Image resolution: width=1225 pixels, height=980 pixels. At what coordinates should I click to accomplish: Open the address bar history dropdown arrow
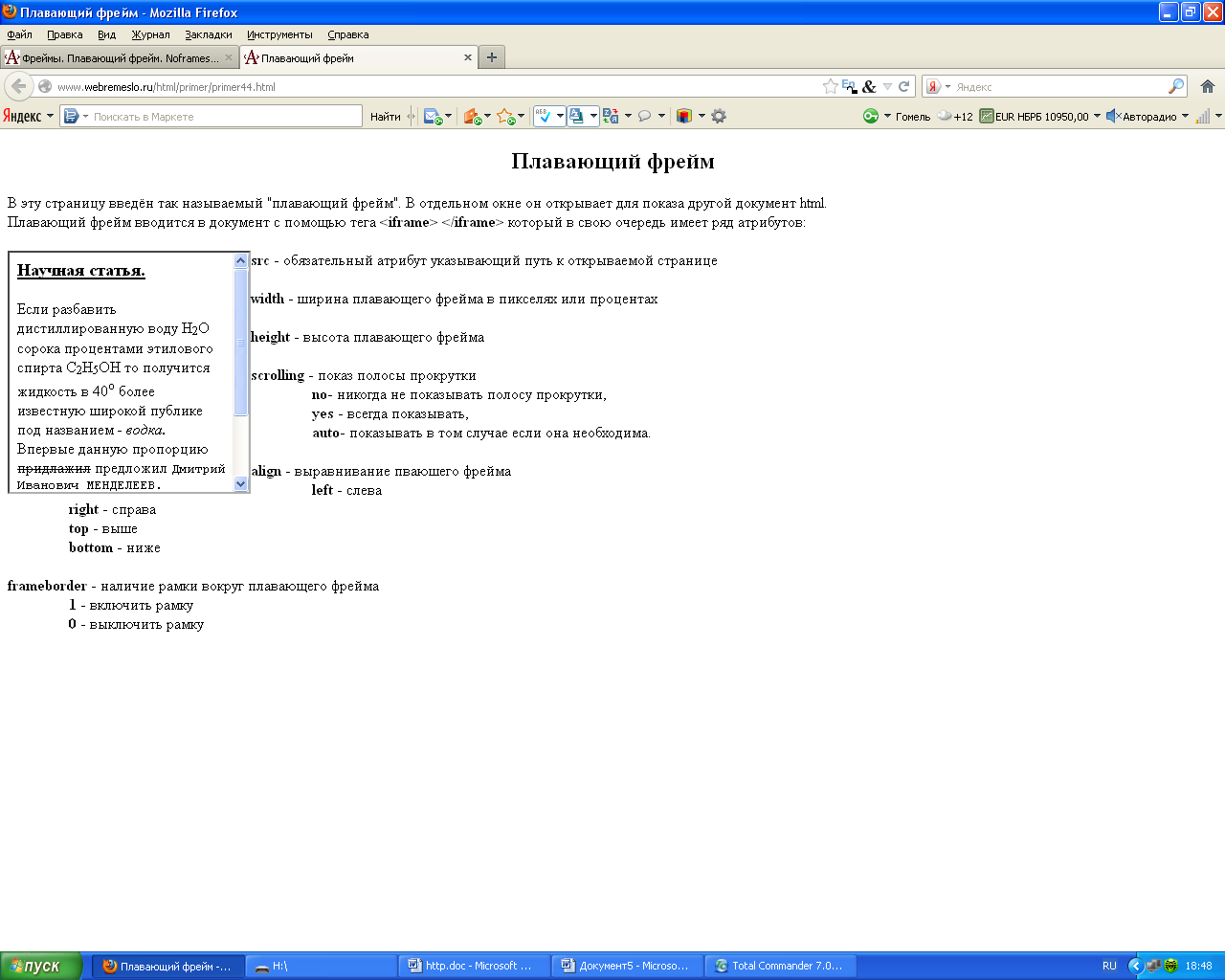(887, 86)
